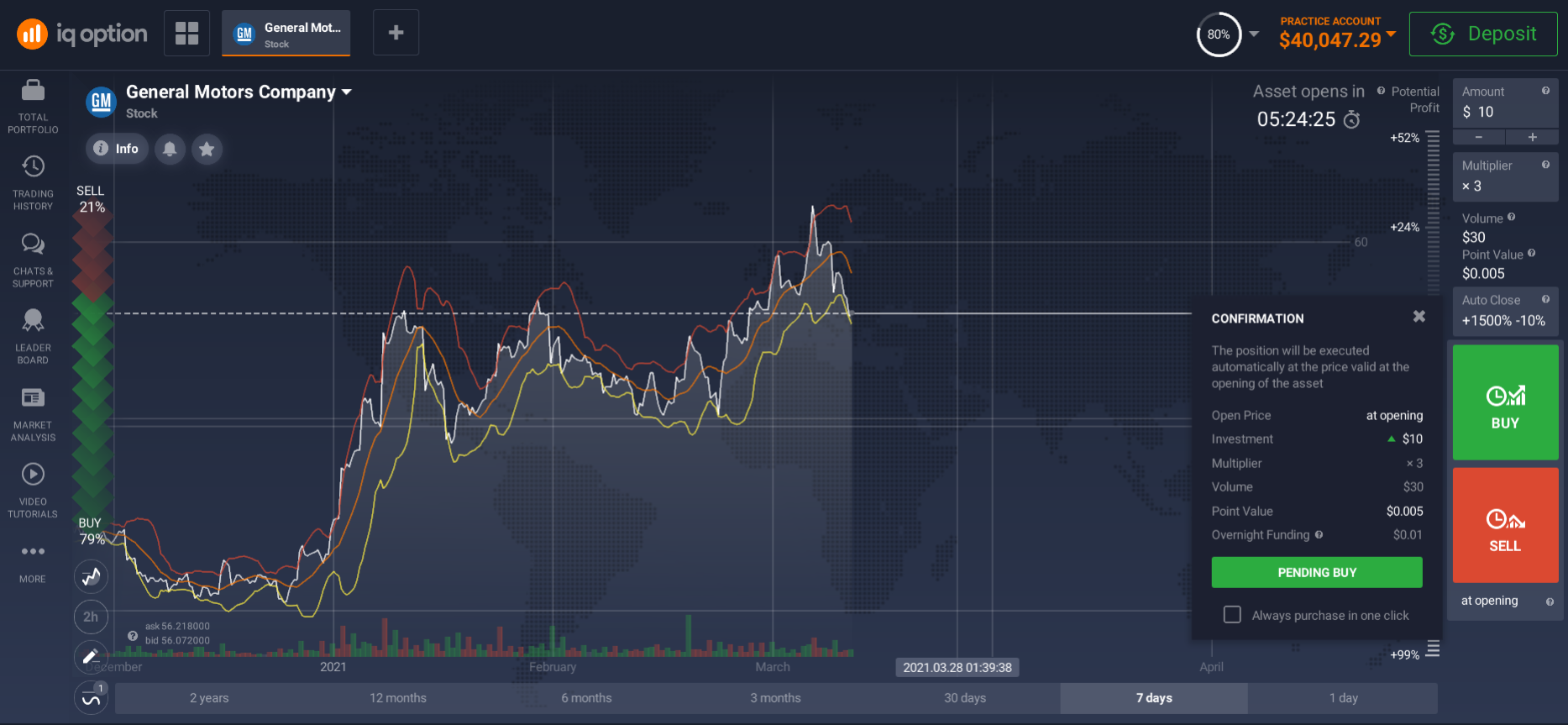Open the drawing tools pencil icon
1568x725 pixels.
coord(91,657)
